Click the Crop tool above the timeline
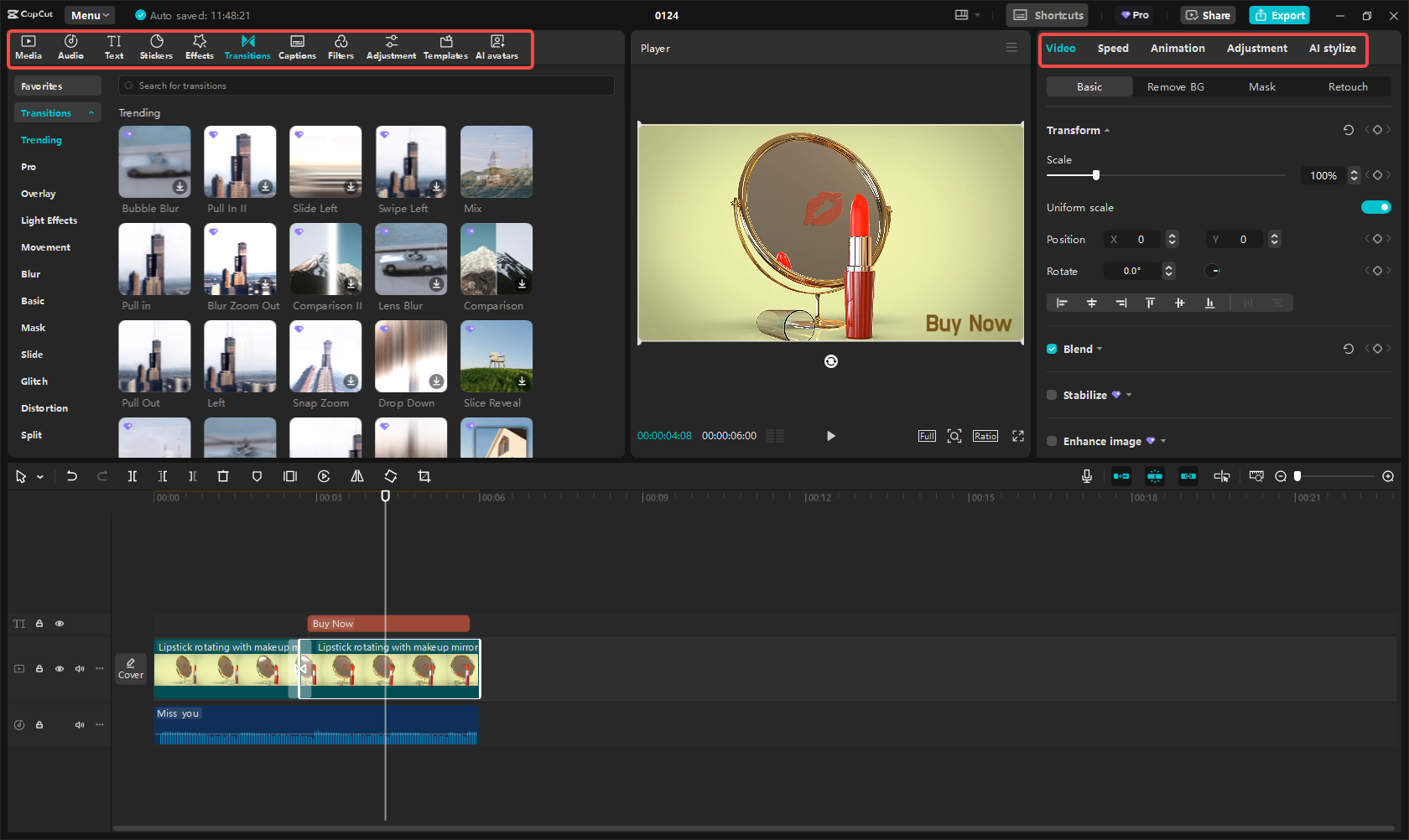The width and height of the screenshot is (1409, 840). click(x=424, y=475)
